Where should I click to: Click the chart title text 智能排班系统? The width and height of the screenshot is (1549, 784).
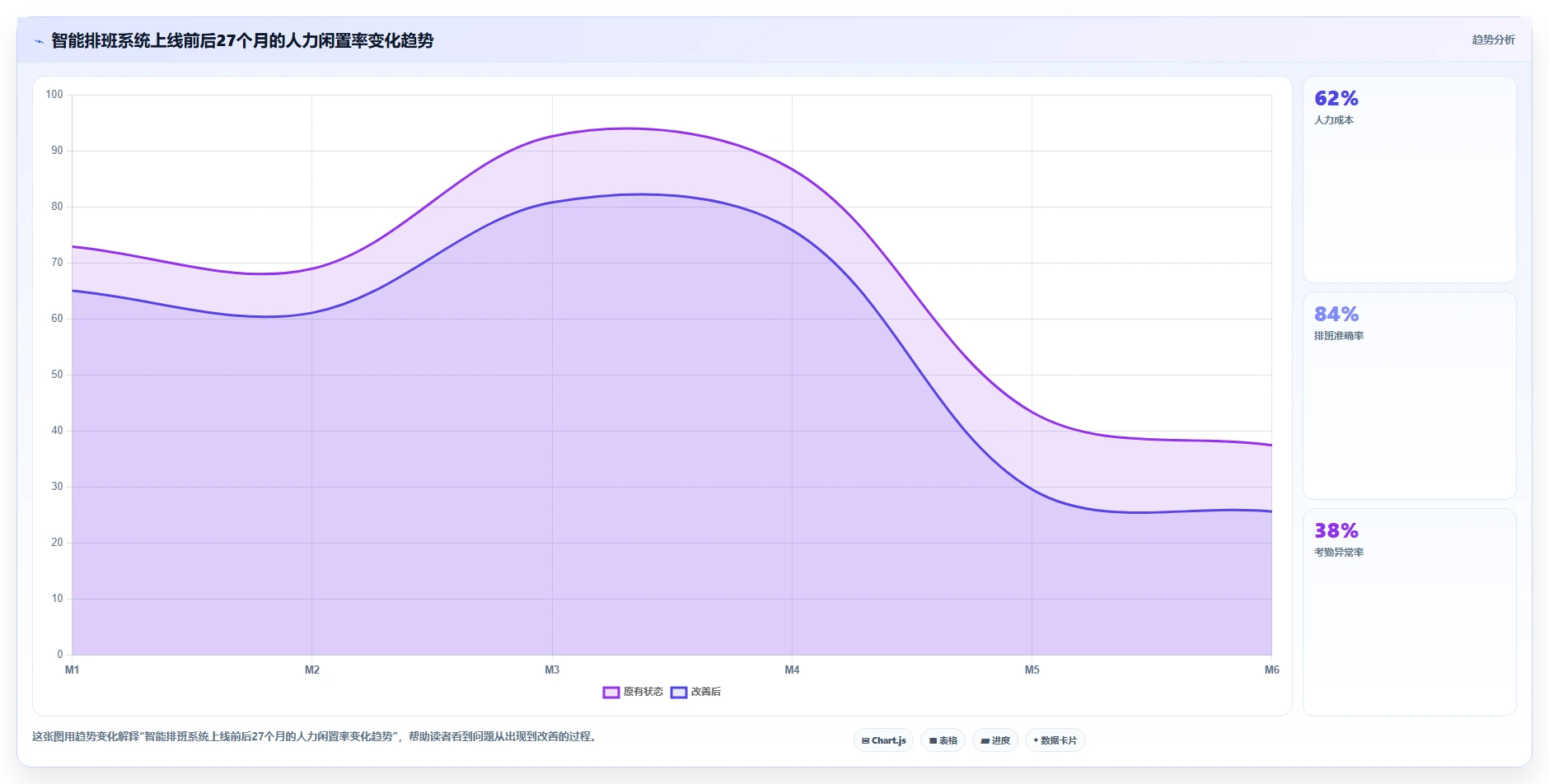(x=101, y=40)
